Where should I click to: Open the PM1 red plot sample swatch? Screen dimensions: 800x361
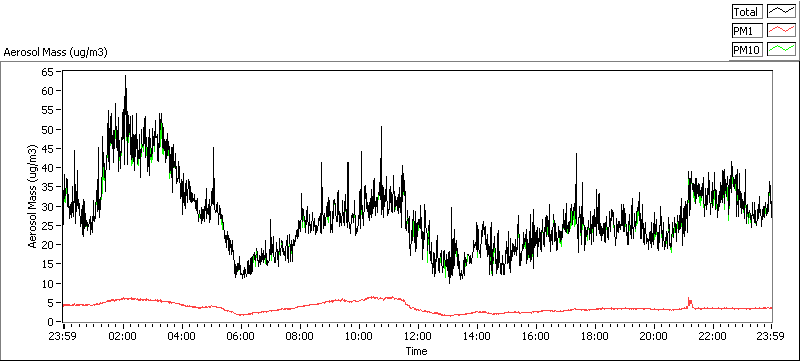(x=782, y=31)
